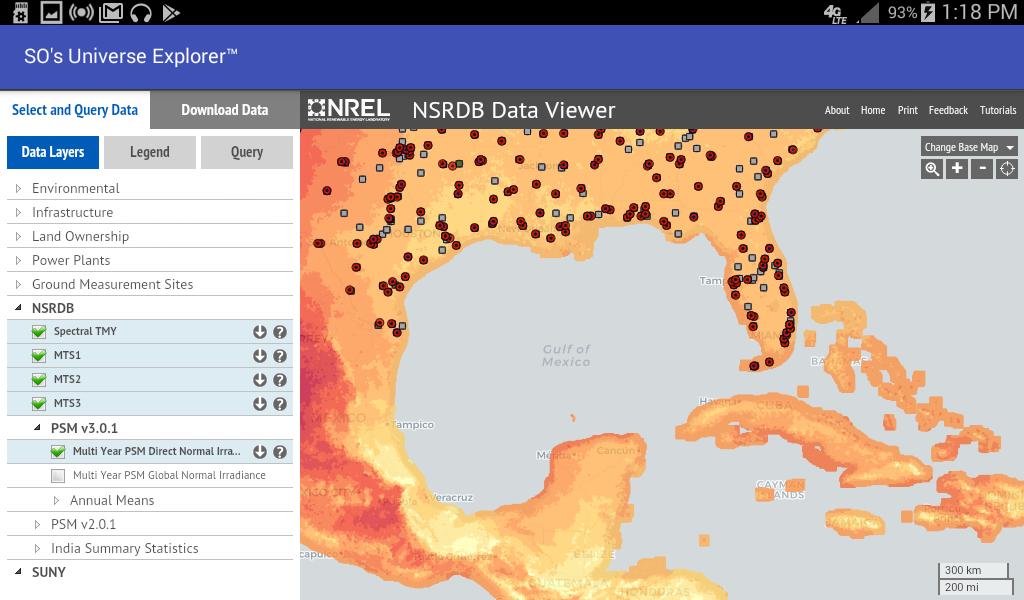Open the Tutorials link
The height and width of the screenshot is (600, 1024).
[998, 110]
